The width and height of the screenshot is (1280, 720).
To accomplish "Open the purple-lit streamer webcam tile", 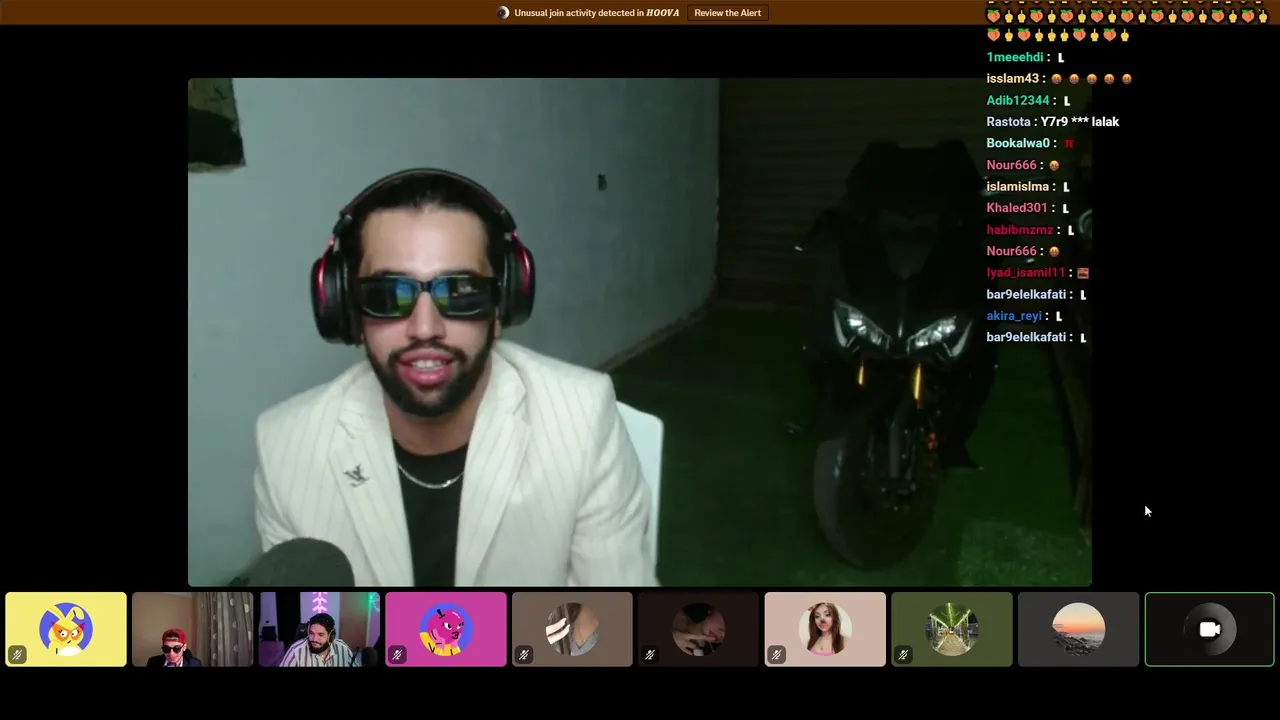I will (319, 629).
